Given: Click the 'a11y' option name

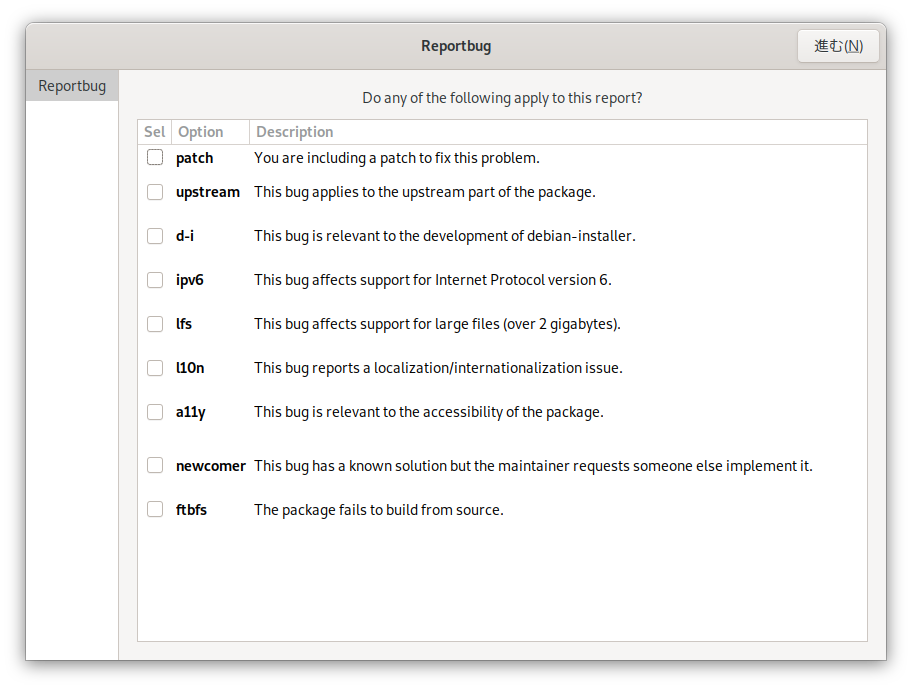Looking at the screenshot, I should pyautogui.click(x=191, y=412).
